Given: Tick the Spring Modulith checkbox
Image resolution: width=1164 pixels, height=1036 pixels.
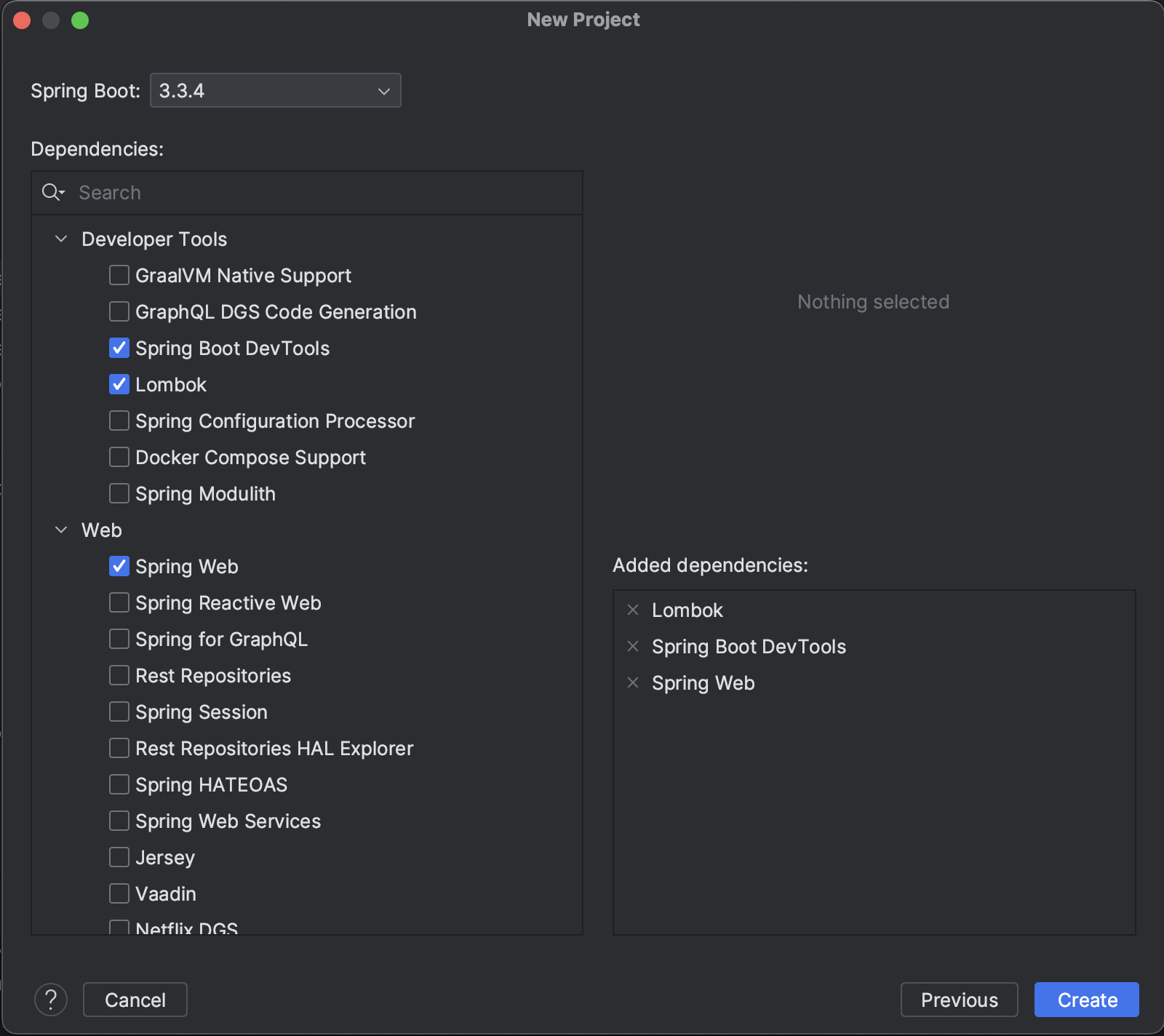Looking at the screenshot, I should [119, 493].
